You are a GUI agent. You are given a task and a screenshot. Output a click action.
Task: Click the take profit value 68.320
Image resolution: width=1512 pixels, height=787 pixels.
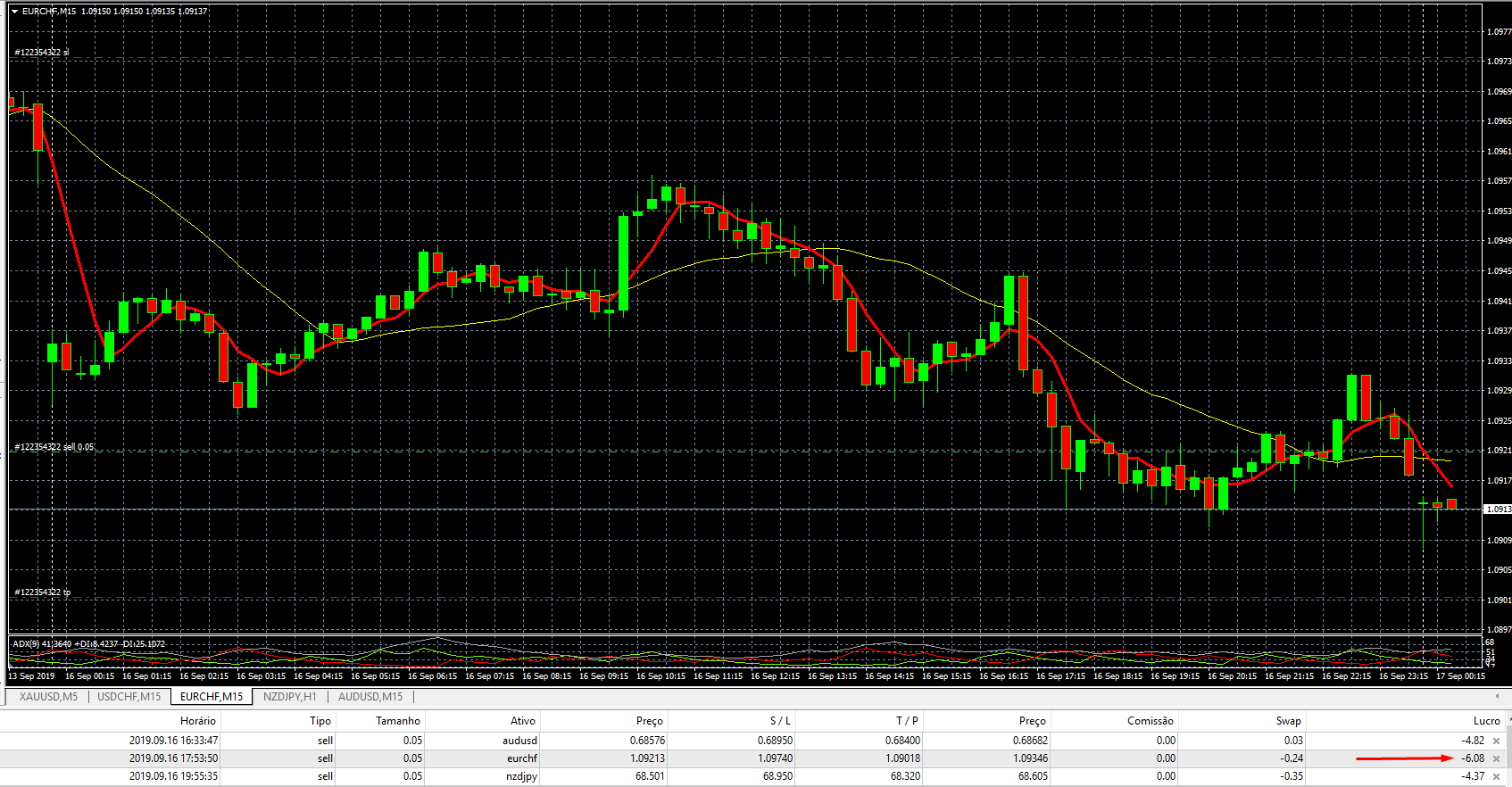[905, 776]
